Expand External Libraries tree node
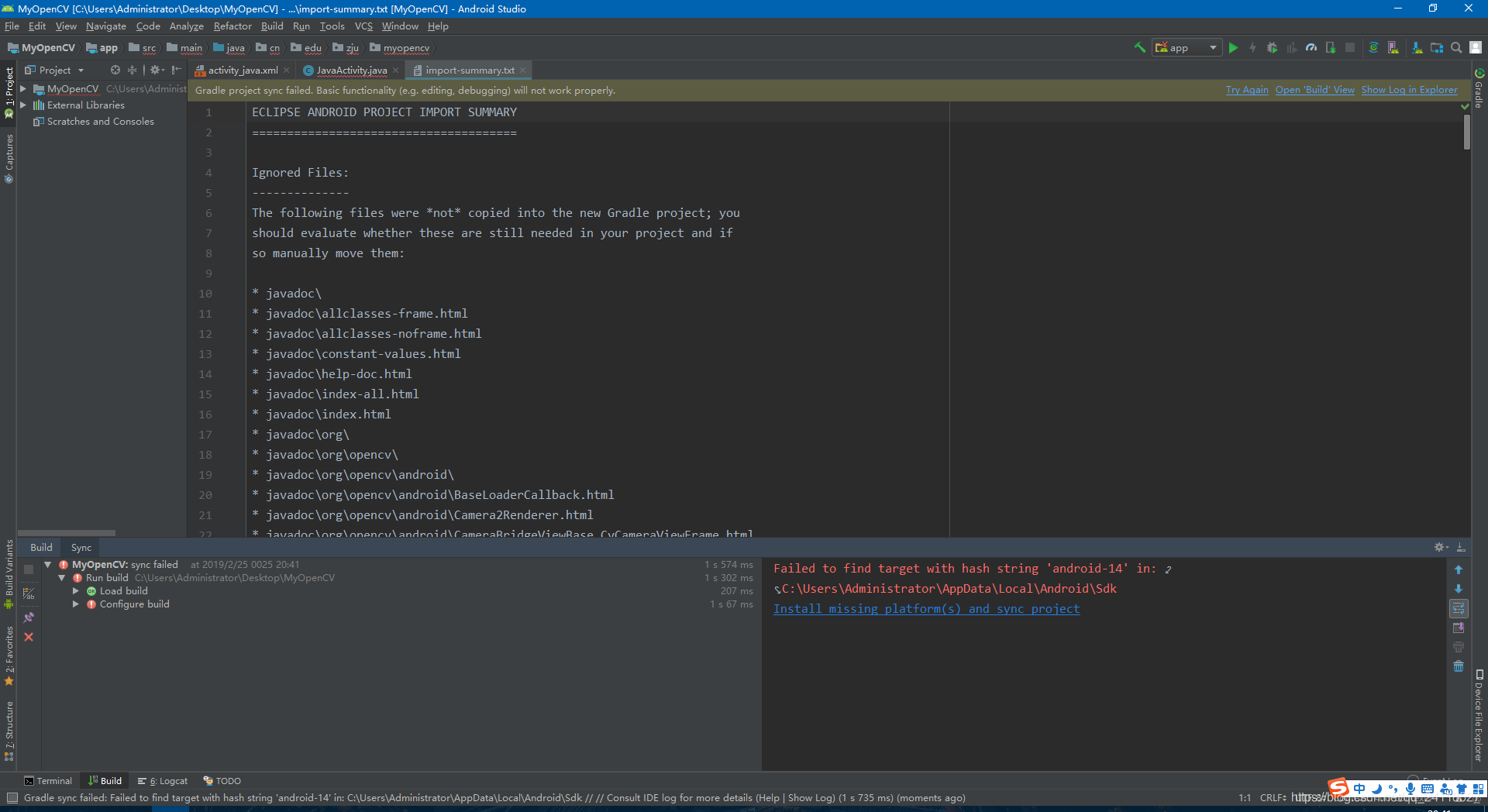The height and width of the screenshot is (812, 1488). coord(23,105)
